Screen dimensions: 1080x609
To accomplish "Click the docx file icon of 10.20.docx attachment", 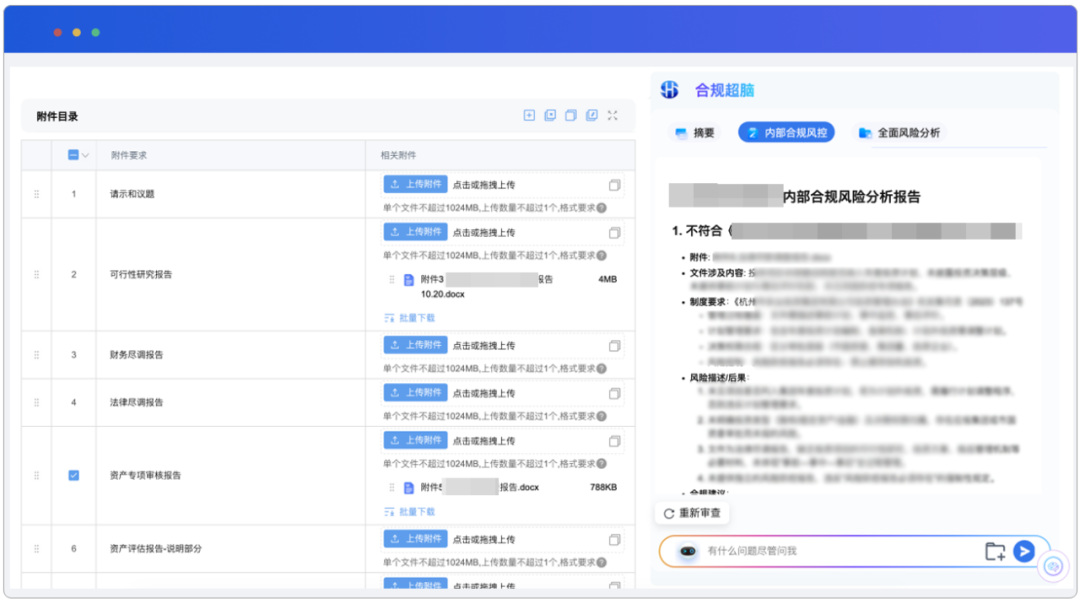I will [x=408, y=280].
